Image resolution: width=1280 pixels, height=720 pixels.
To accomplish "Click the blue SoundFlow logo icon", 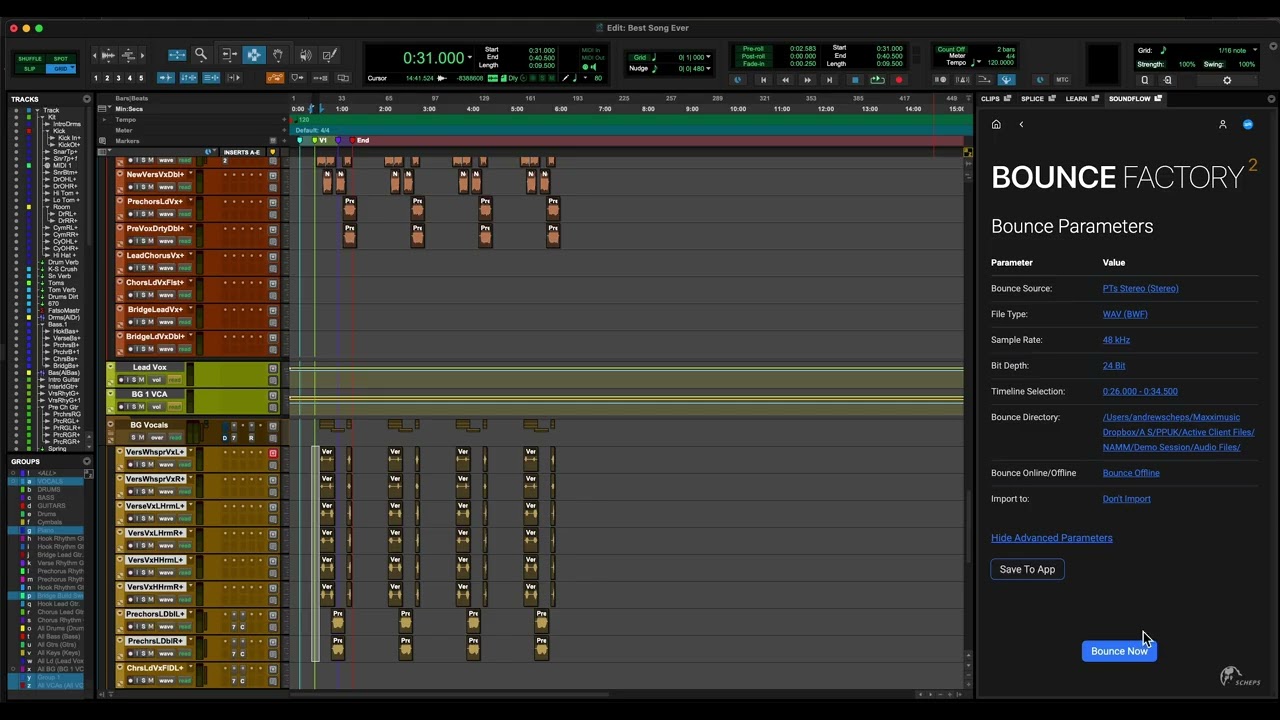I will coord(1248,125).
